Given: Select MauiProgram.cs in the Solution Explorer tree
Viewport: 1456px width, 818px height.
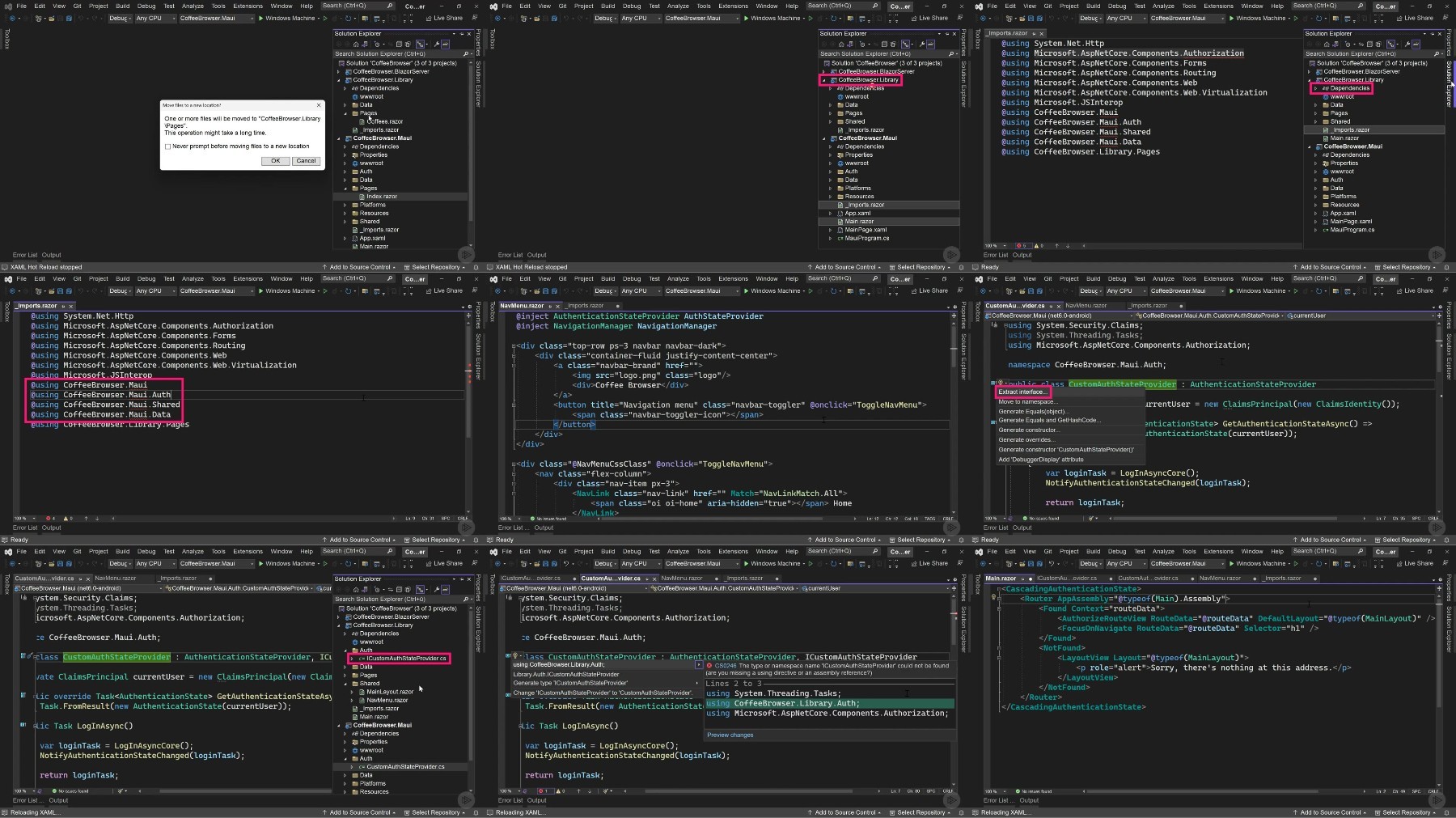Looking at the screenshot, I should click(x=866, y=239).
